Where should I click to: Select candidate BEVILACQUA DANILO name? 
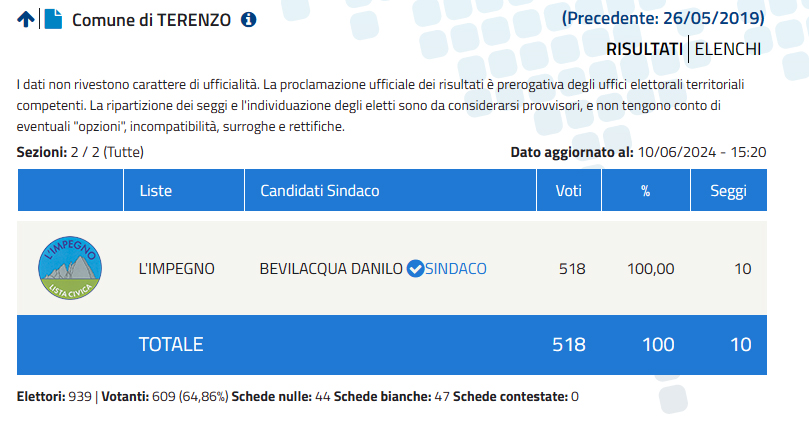pos(331,268)
